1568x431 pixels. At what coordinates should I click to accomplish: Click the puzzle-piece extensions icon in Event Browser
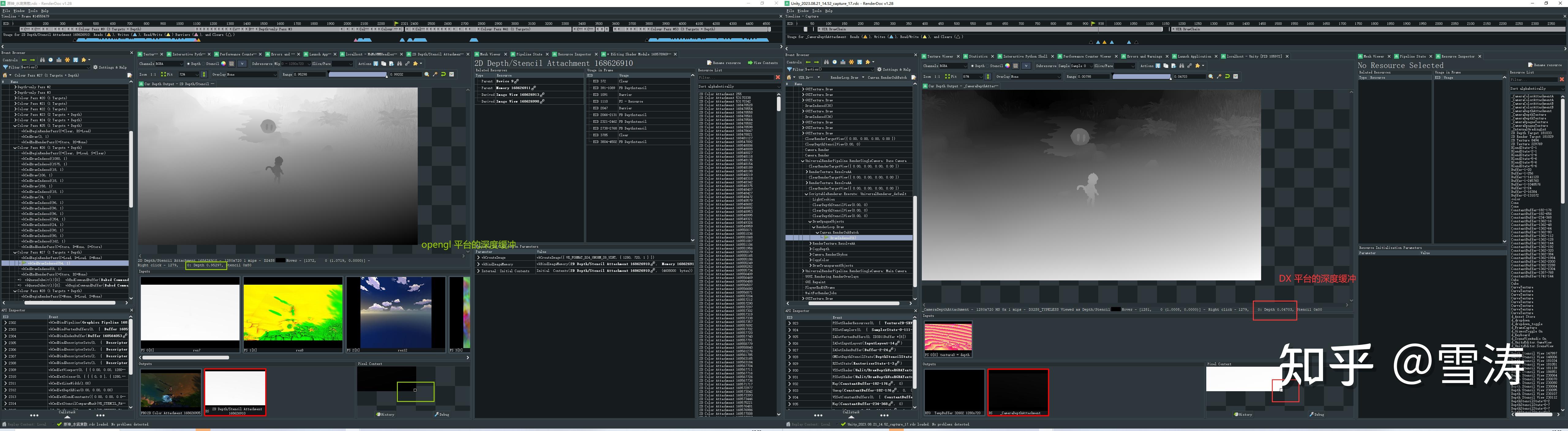click(x=83, y=60)
